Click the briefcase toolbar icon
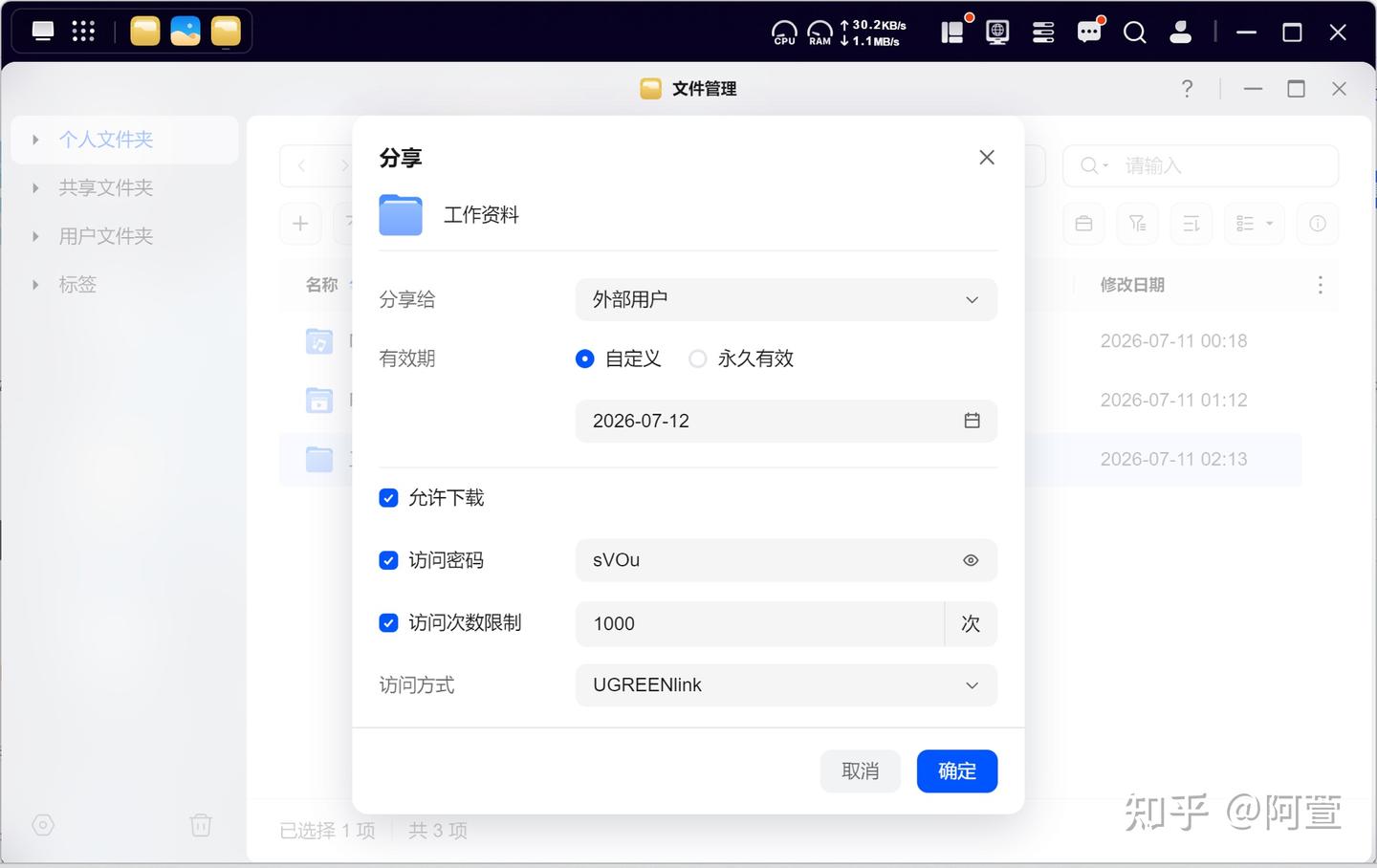This screenshot has width=1377, height=868. point(1083,224)
